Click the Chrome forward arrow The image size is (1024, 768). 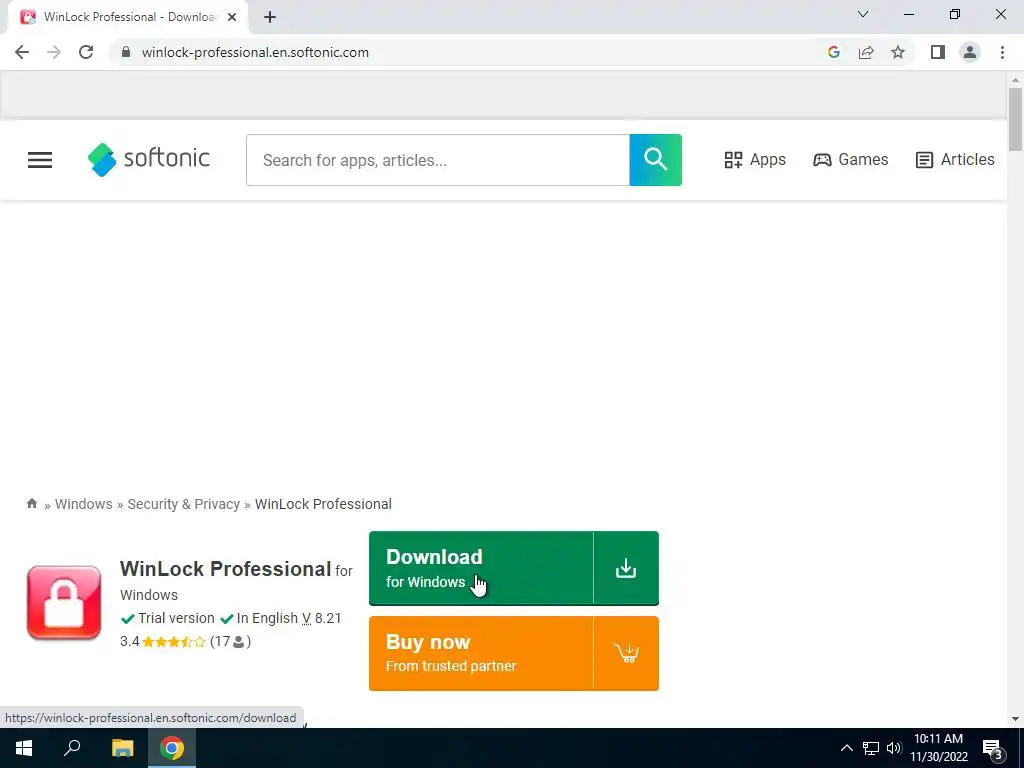click(54, 52)
